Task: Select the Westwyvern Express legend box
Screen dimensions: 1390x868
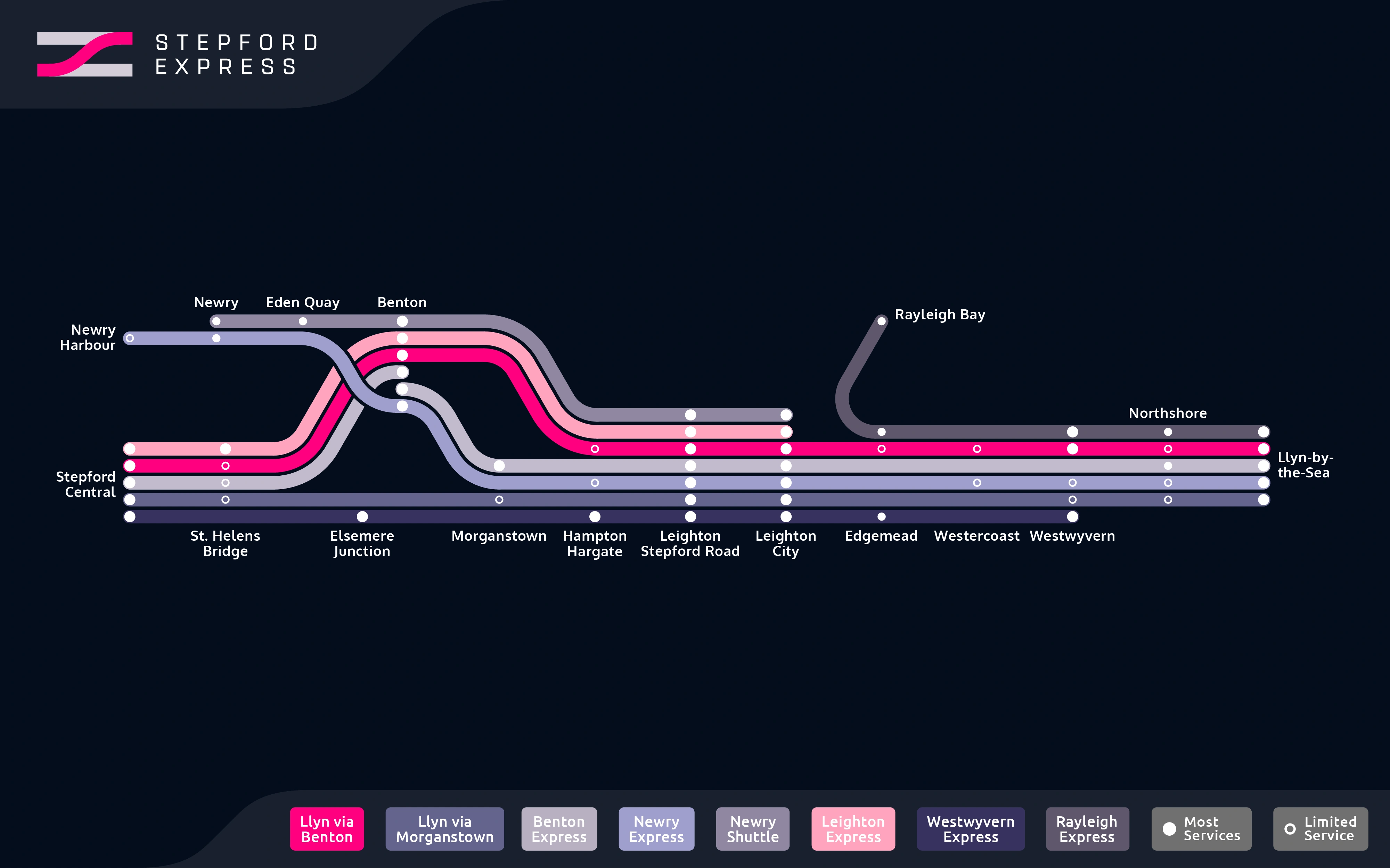Action: point(970,829)
